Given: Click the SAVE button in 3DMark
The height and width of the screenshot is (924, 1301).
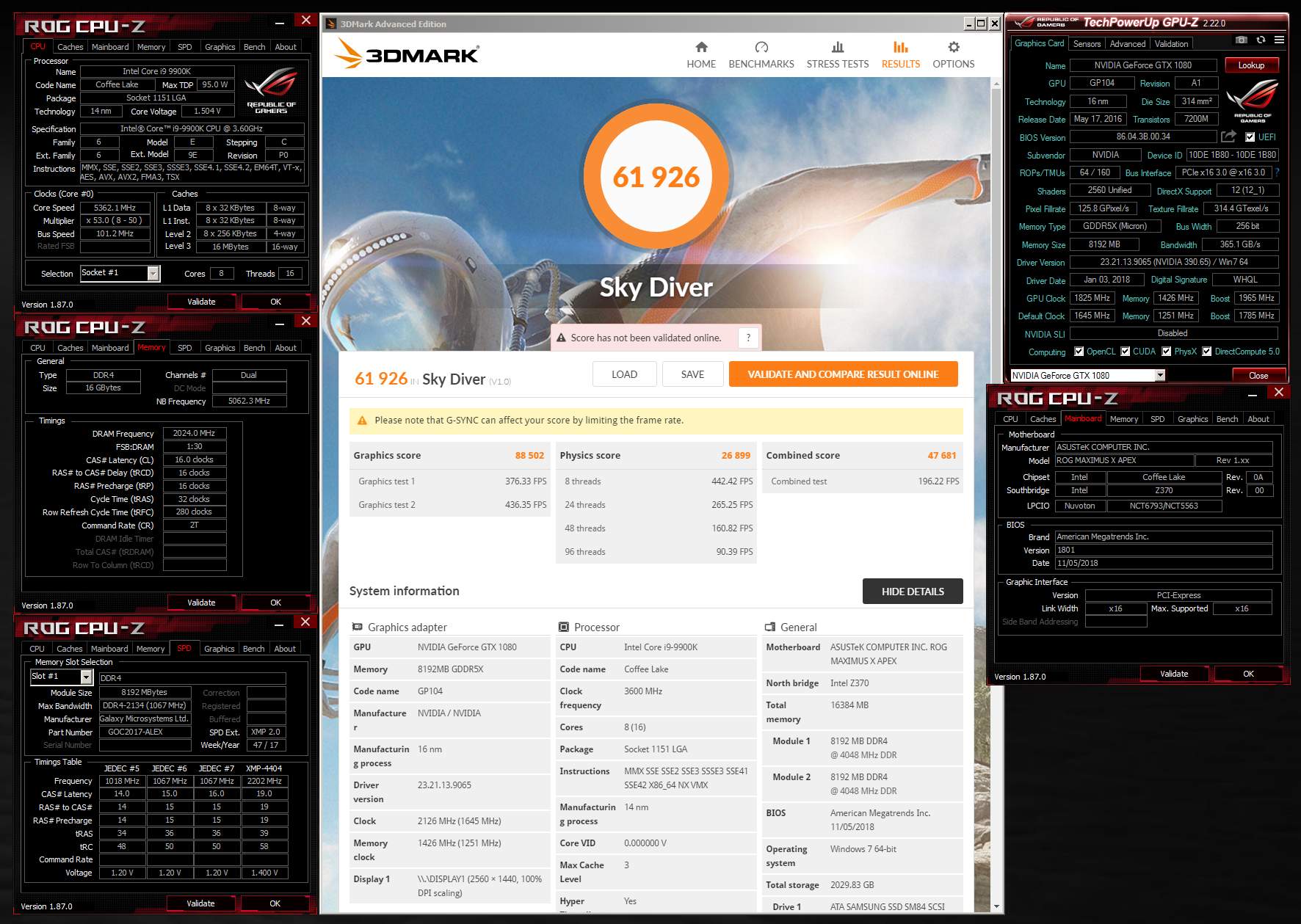Looking at the screenshot, I should (692, 374).
